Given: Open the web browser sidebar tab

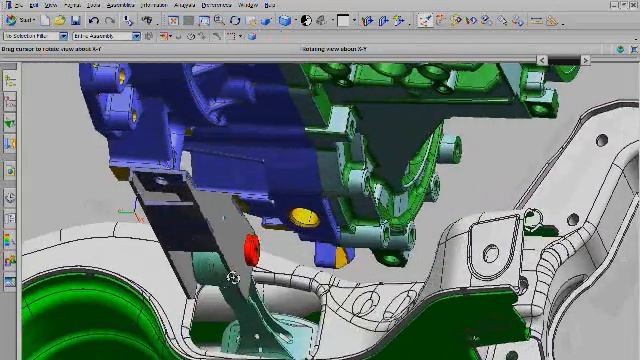Looking at the screenshot, I should [x=10, y=171].
